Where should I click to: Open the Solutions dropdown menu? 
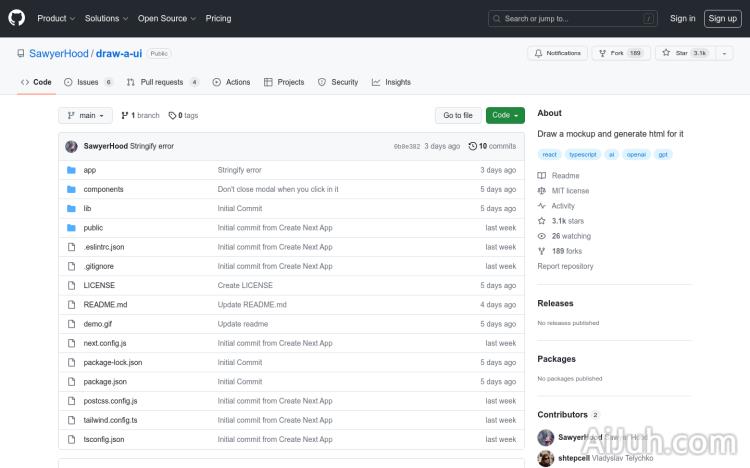tap(105, 18)
